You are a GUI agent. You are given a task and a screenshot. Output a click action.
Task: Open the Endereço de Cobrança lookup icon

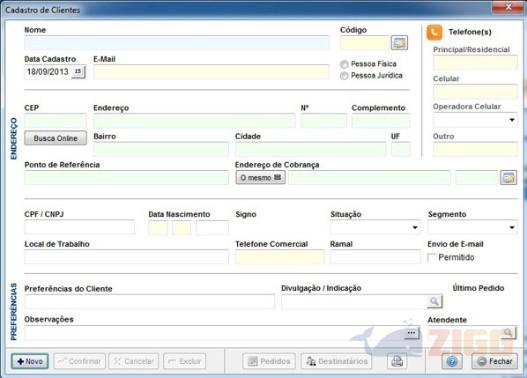[x=509, y=178]
